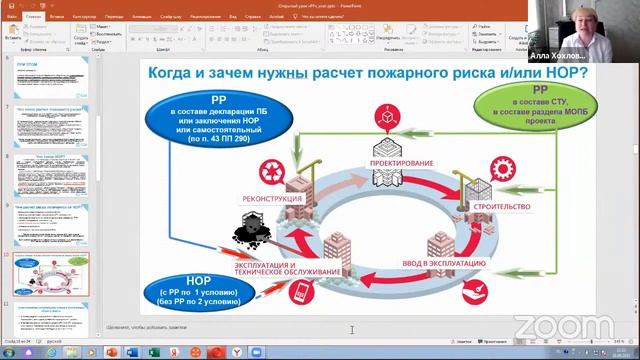Screen dimensions: 640x360
Task: Select the blue НОР ellipse shape
Action: point(199,292)
